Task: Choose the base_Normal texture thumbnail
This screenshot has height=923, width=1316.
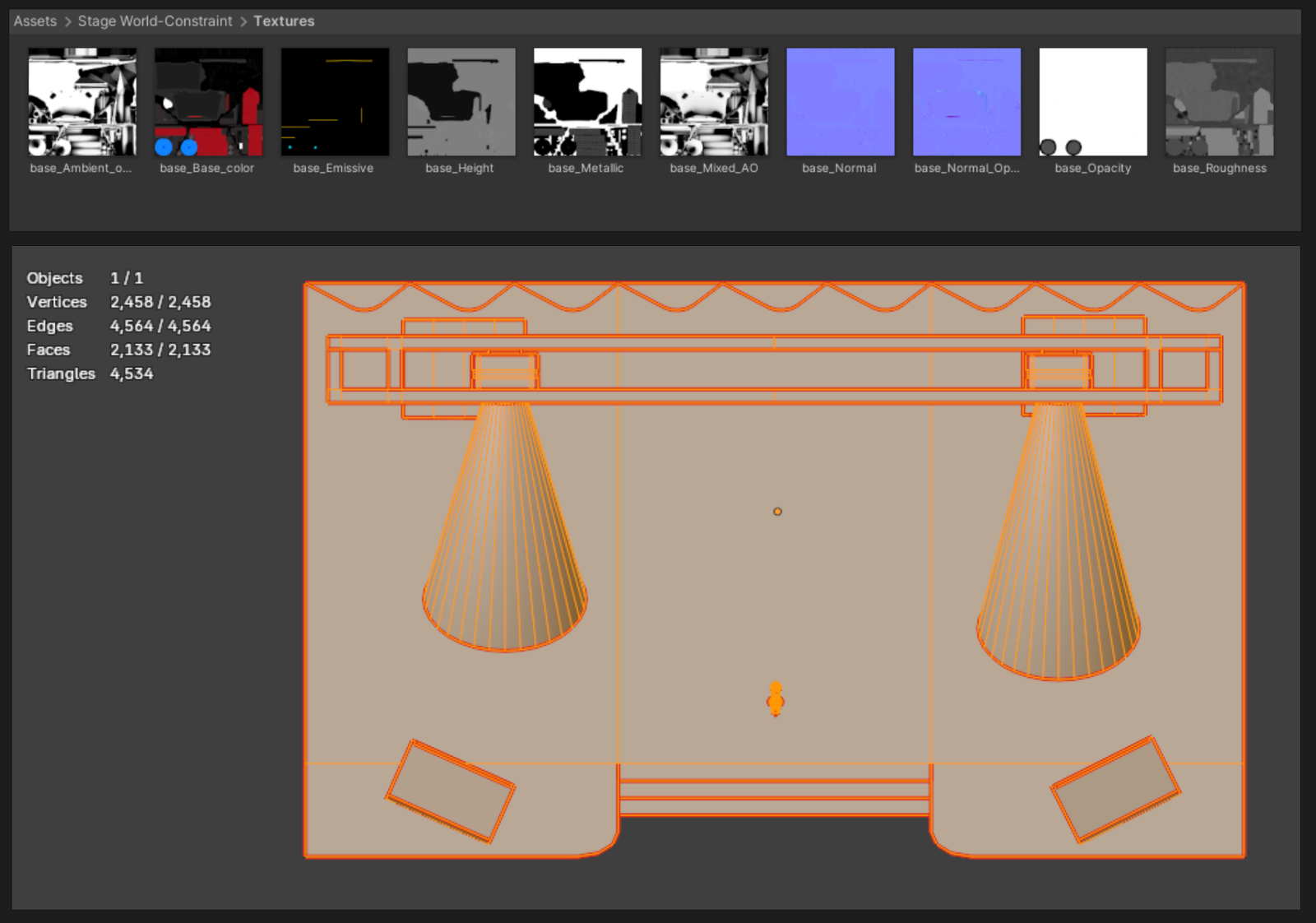Action: click(840, 102)
